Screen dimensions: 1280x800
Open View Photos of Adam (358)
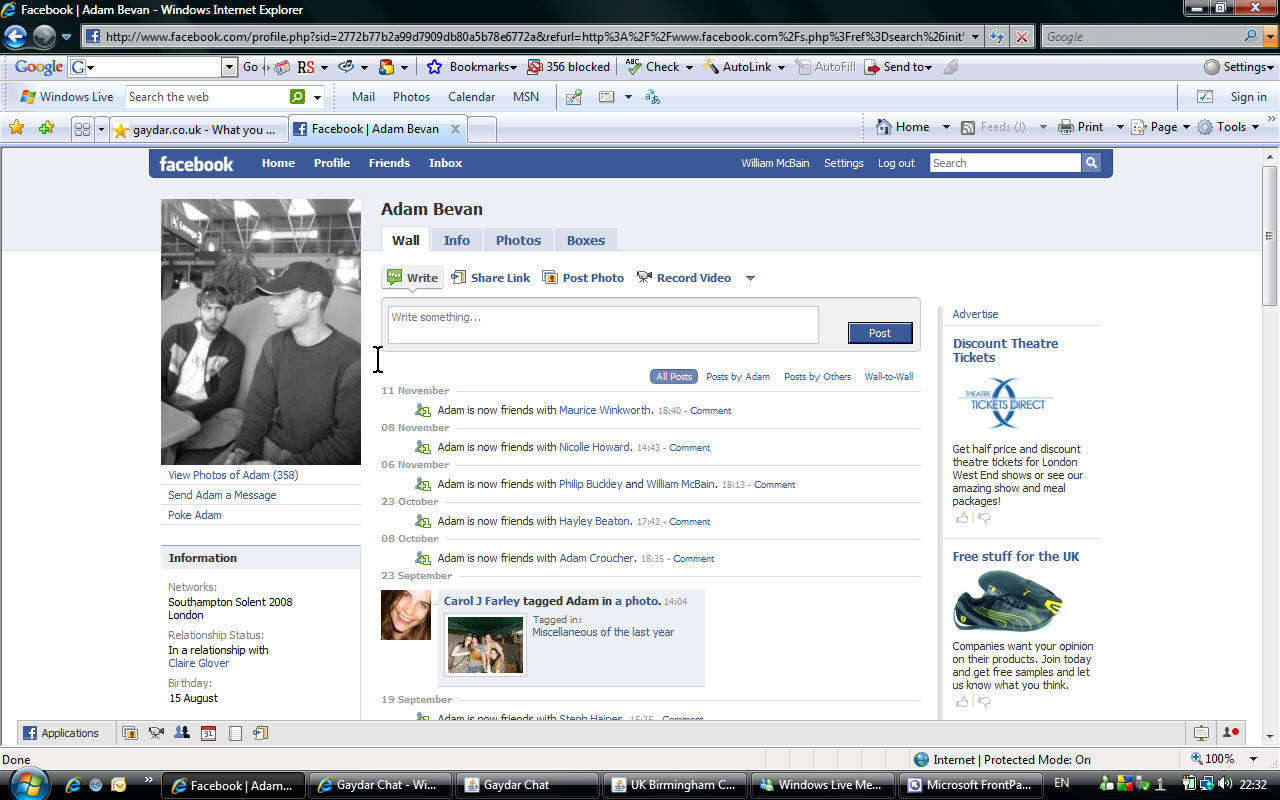click(x=233, y=475)
